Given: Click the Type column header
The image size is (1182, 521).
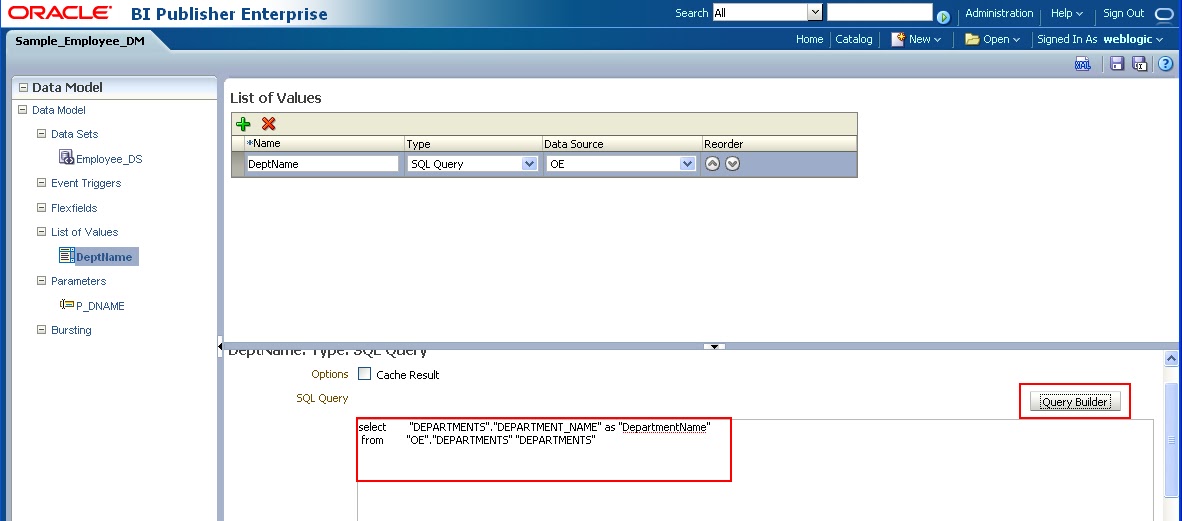Looking at the screenshot, I should point(473,143).
